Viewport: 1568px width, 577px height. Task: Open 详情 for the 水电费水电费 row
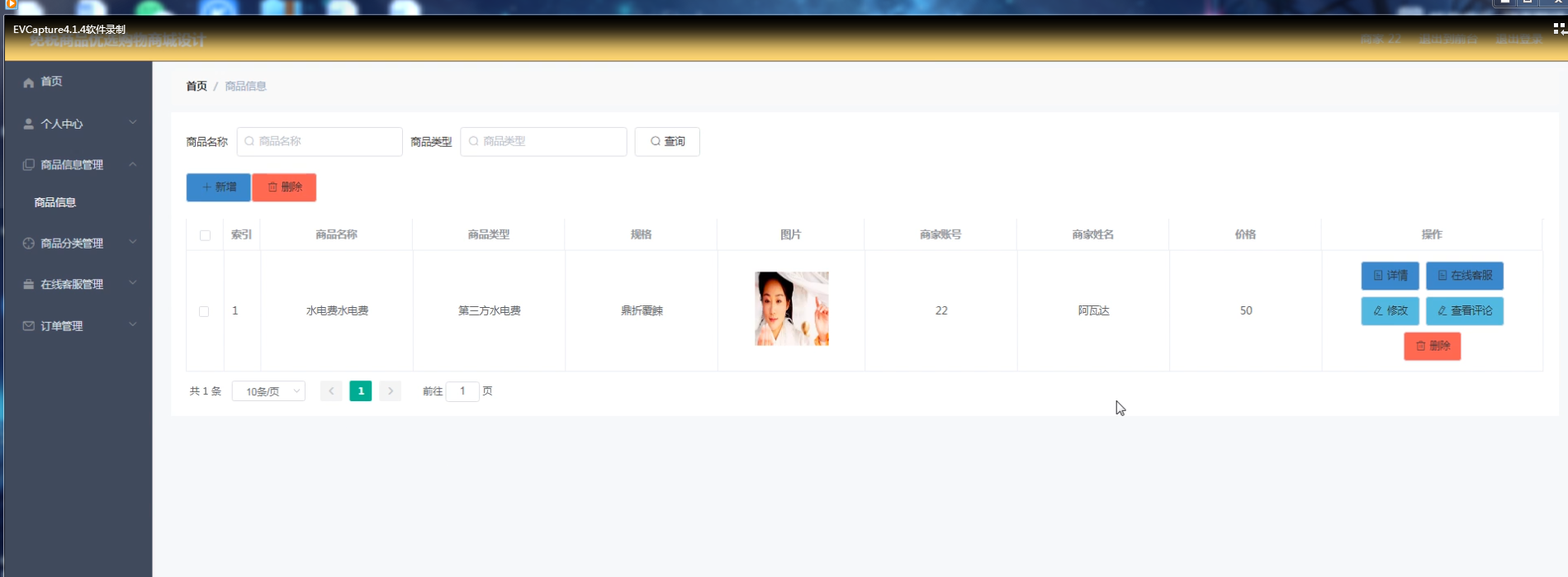[1390, 276]
